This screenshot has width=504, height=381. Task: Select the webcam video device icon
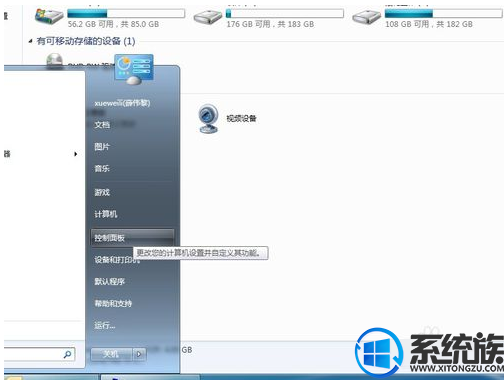tap(208, 119)
